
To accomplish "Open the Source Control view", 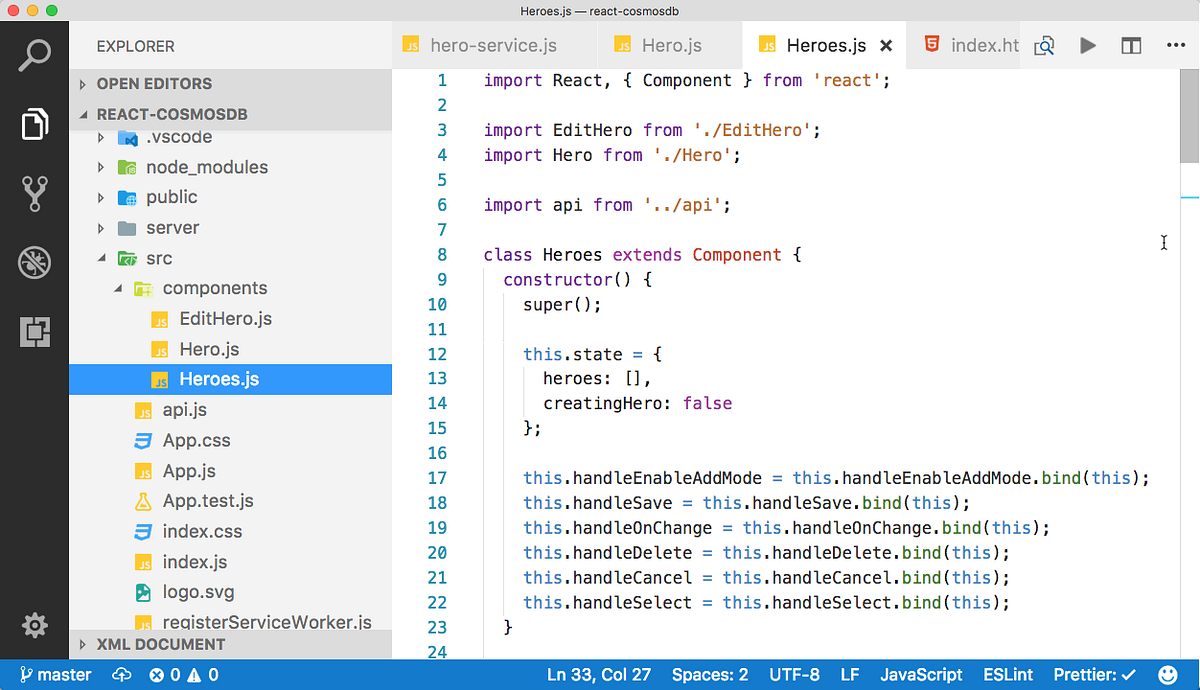I will pos(34,193).
